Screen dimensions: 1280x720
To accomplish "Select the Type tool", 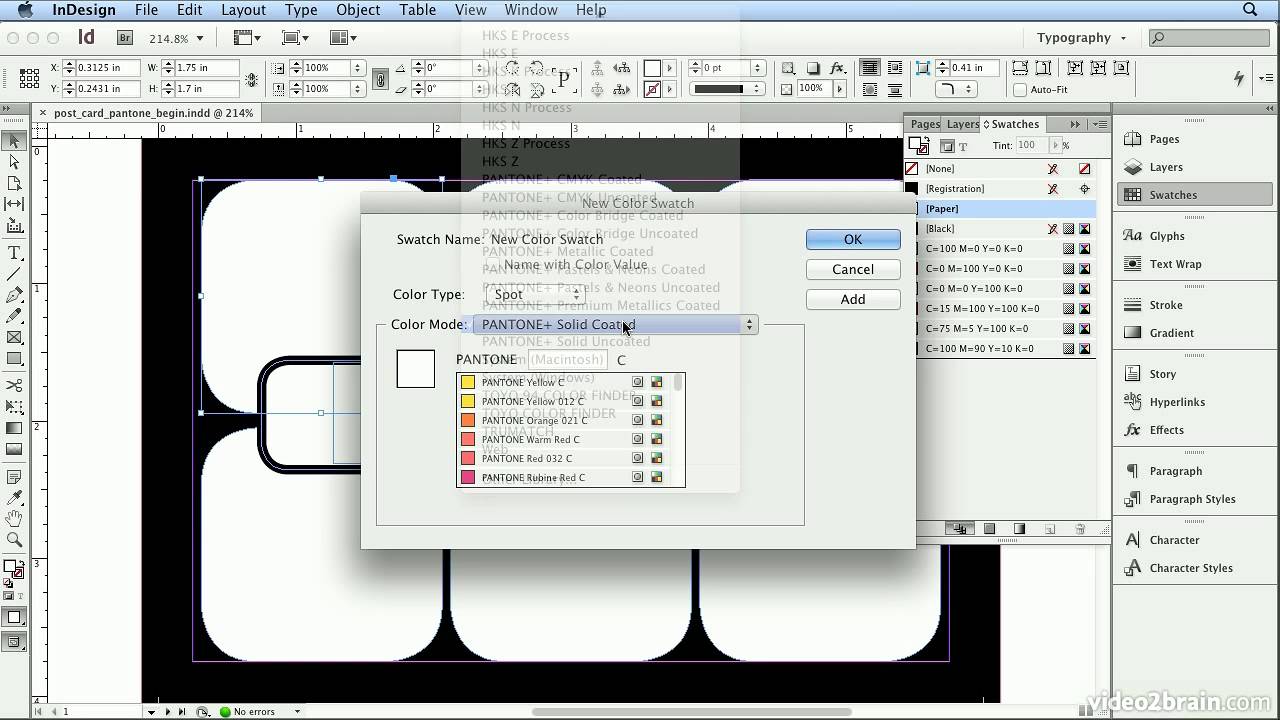I will (x=14, y=253).
